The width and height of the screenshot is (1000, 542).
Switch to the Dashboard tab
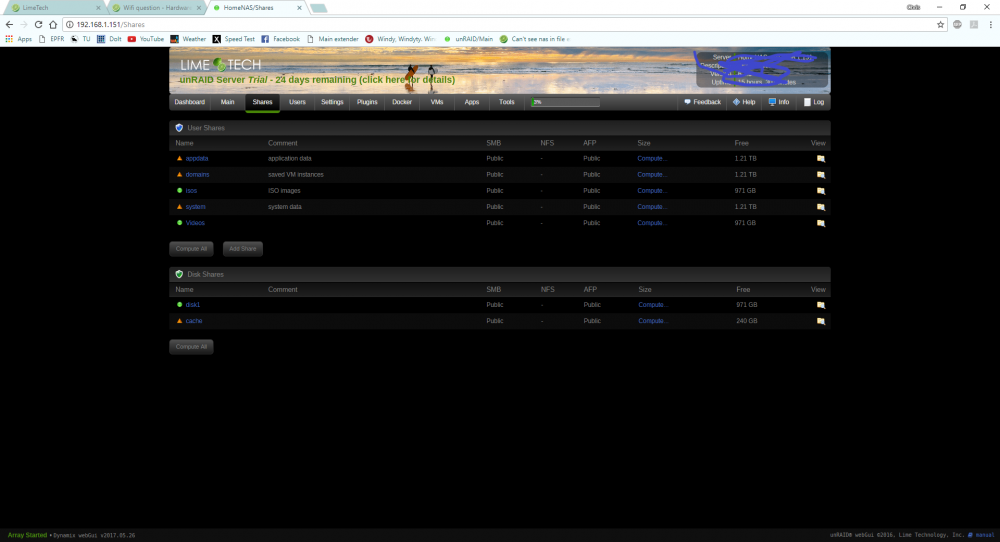[x=189, y=102]
